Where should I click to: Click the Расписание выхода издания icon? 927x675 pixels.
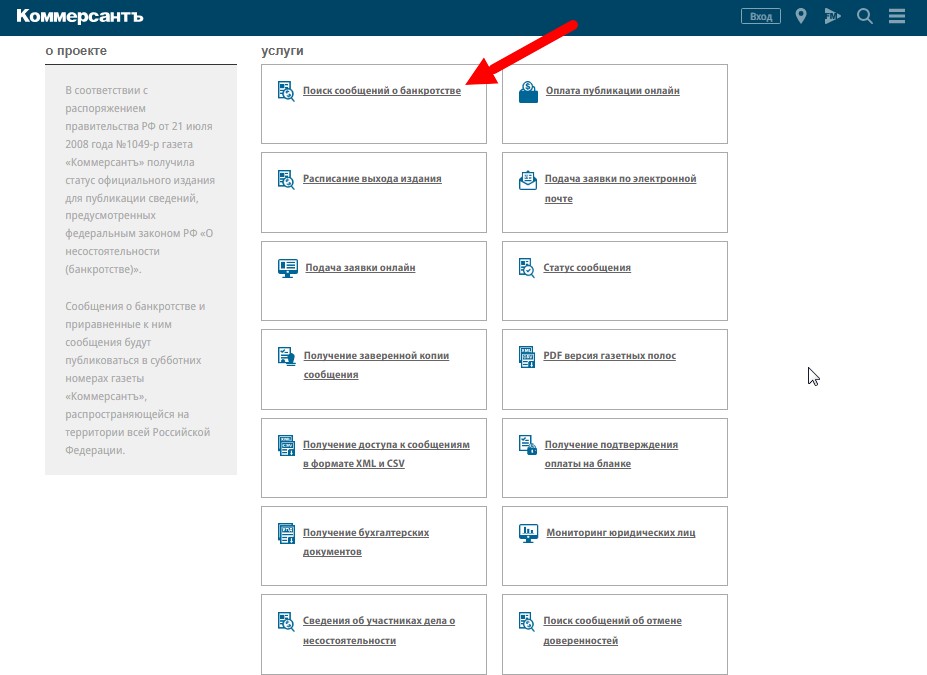(x=286, y=180)
